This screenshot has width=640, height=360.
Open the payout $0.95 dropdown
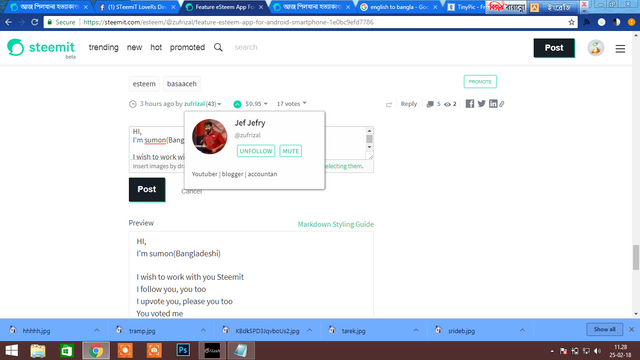click(256, 104)
